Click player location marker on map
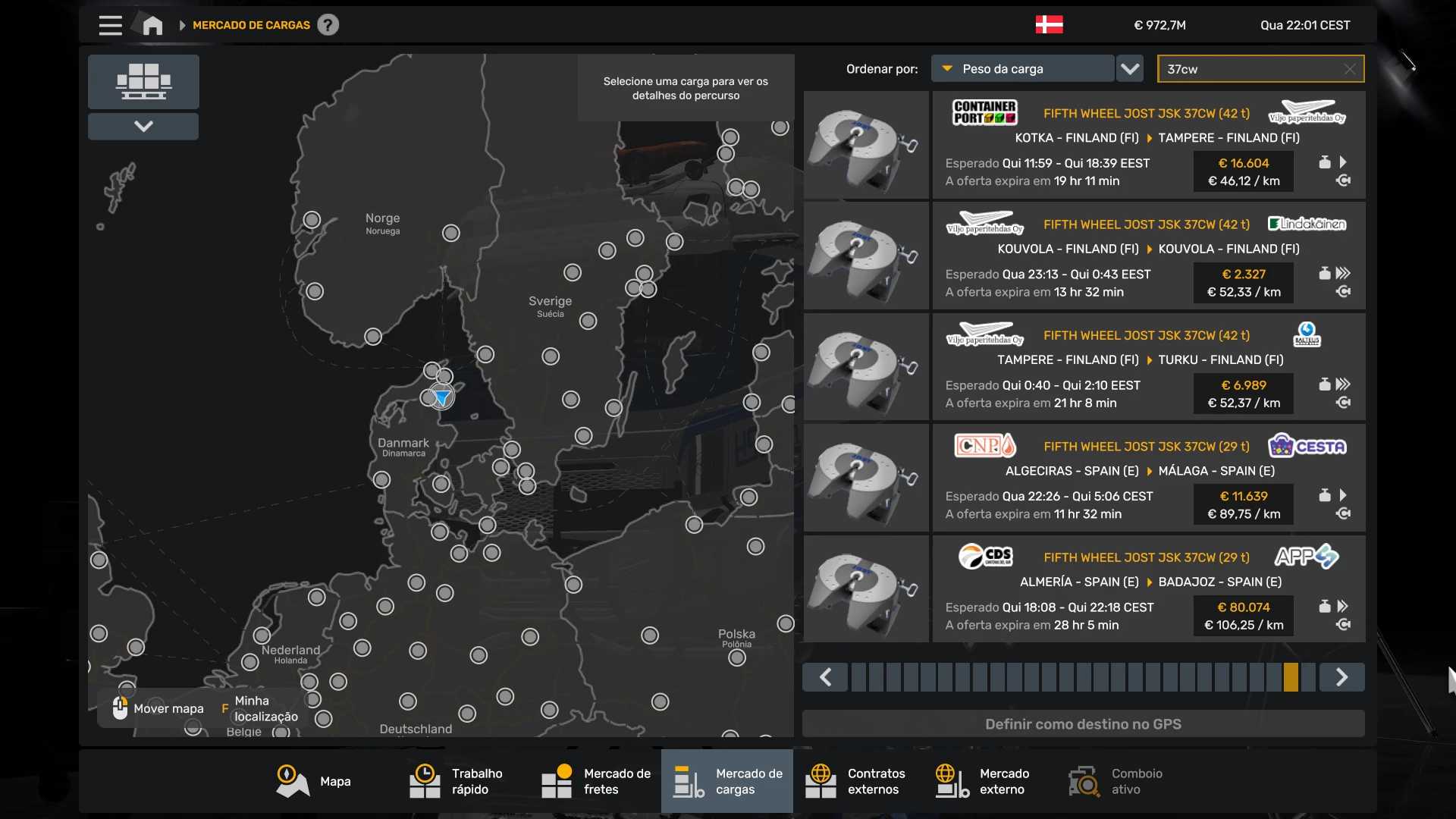 [441, 397]
